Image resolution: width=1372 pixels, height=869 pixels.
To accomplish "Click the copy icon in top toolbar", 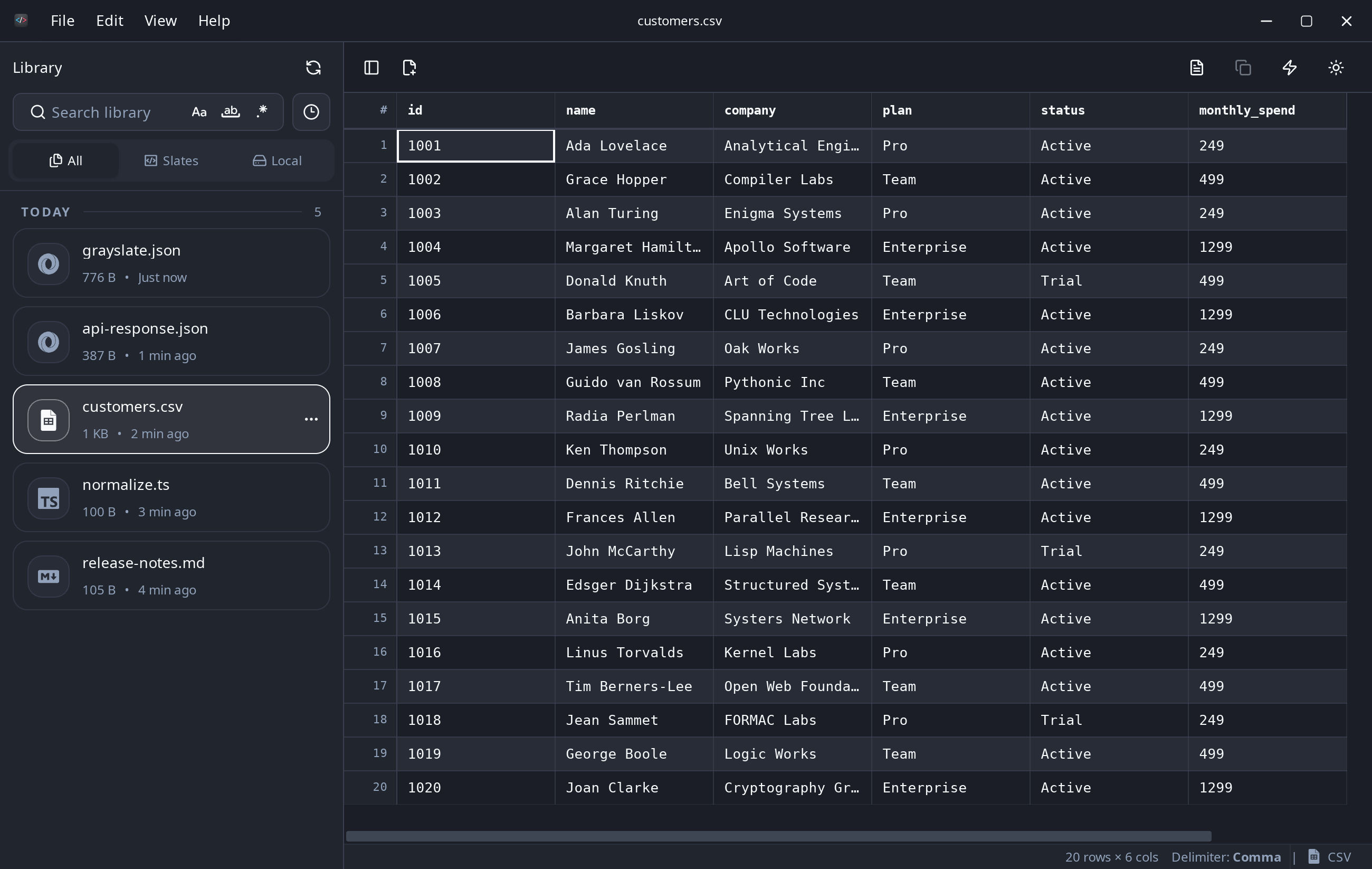I will point(1243,68).
